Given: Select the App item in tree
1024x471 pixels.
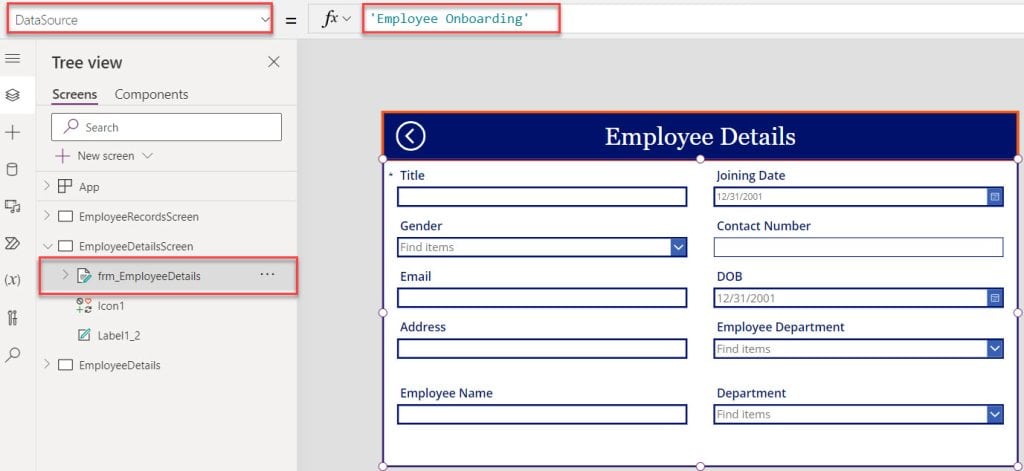Looking at the screenshot, I should [89, 187].
